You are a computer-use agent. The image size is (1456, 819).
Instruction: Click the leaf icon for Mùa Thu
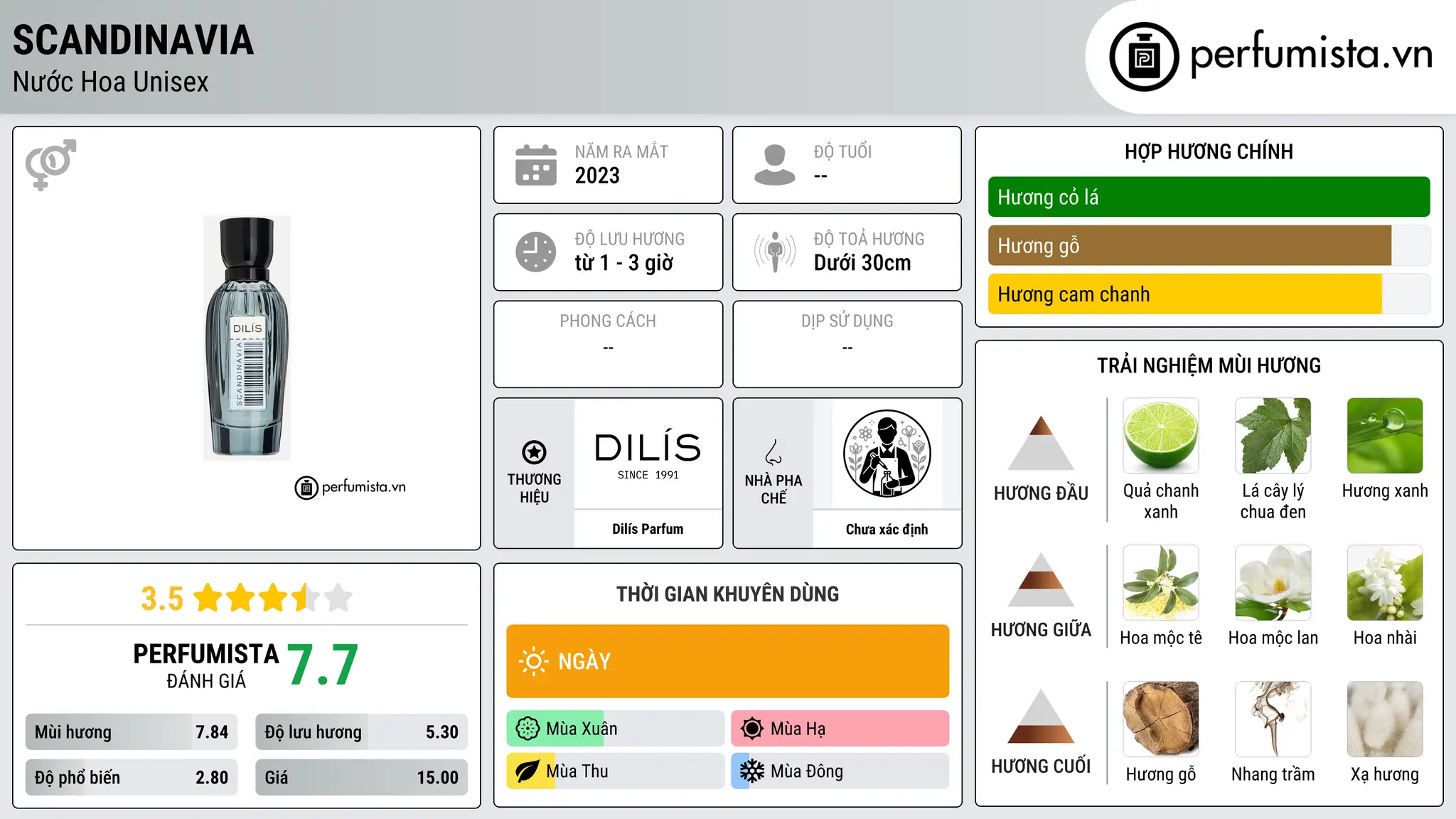click(528, 771)
